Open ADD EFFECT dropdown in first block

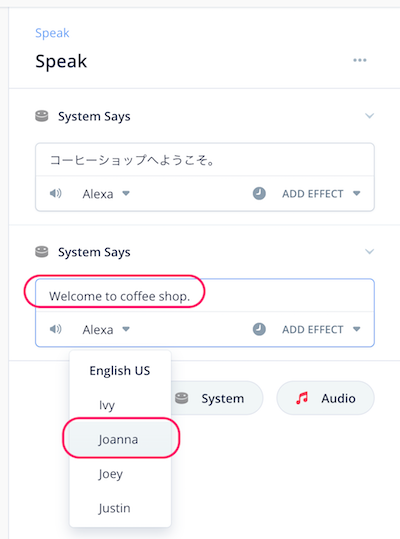coord(321,194)
